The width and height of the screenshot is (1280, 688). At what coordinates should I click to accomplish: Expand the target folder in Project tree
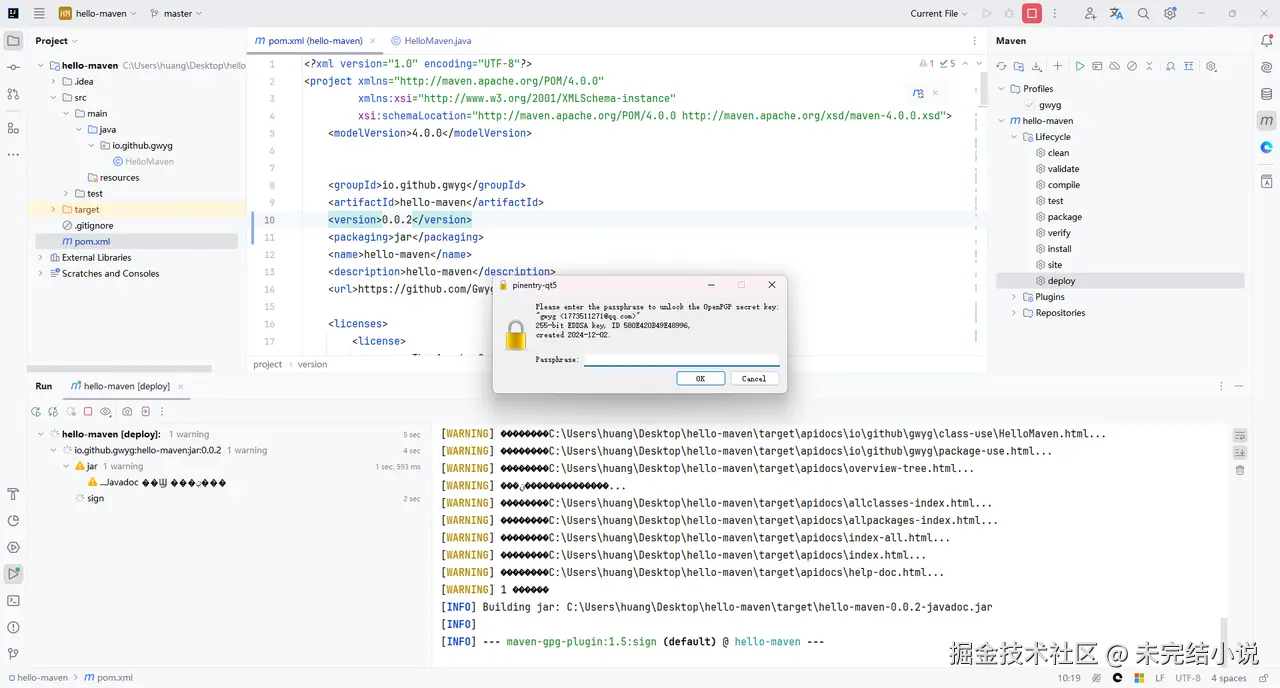point(54,210)
